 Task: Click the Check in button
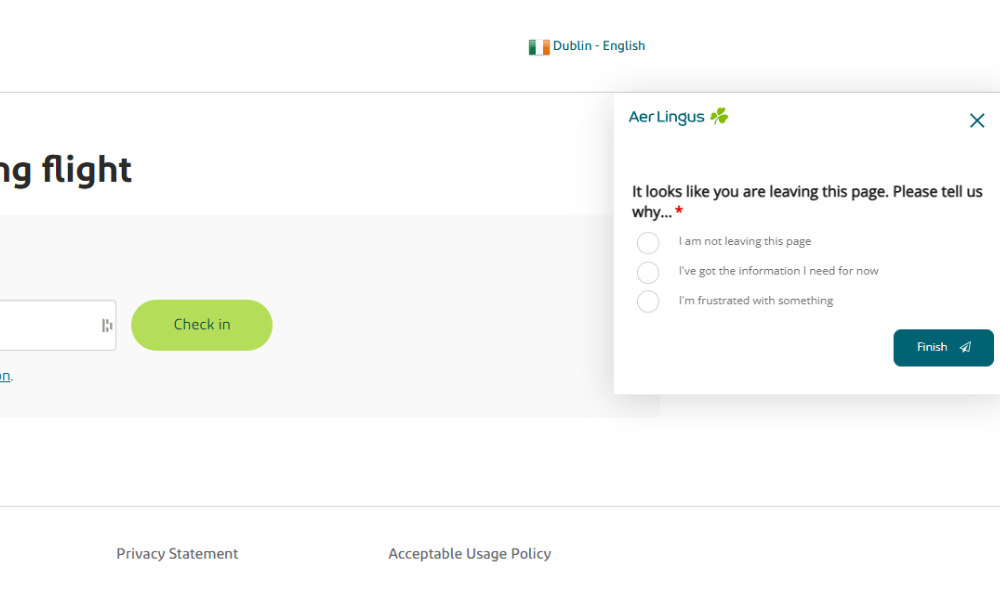[x=201, y=324]
